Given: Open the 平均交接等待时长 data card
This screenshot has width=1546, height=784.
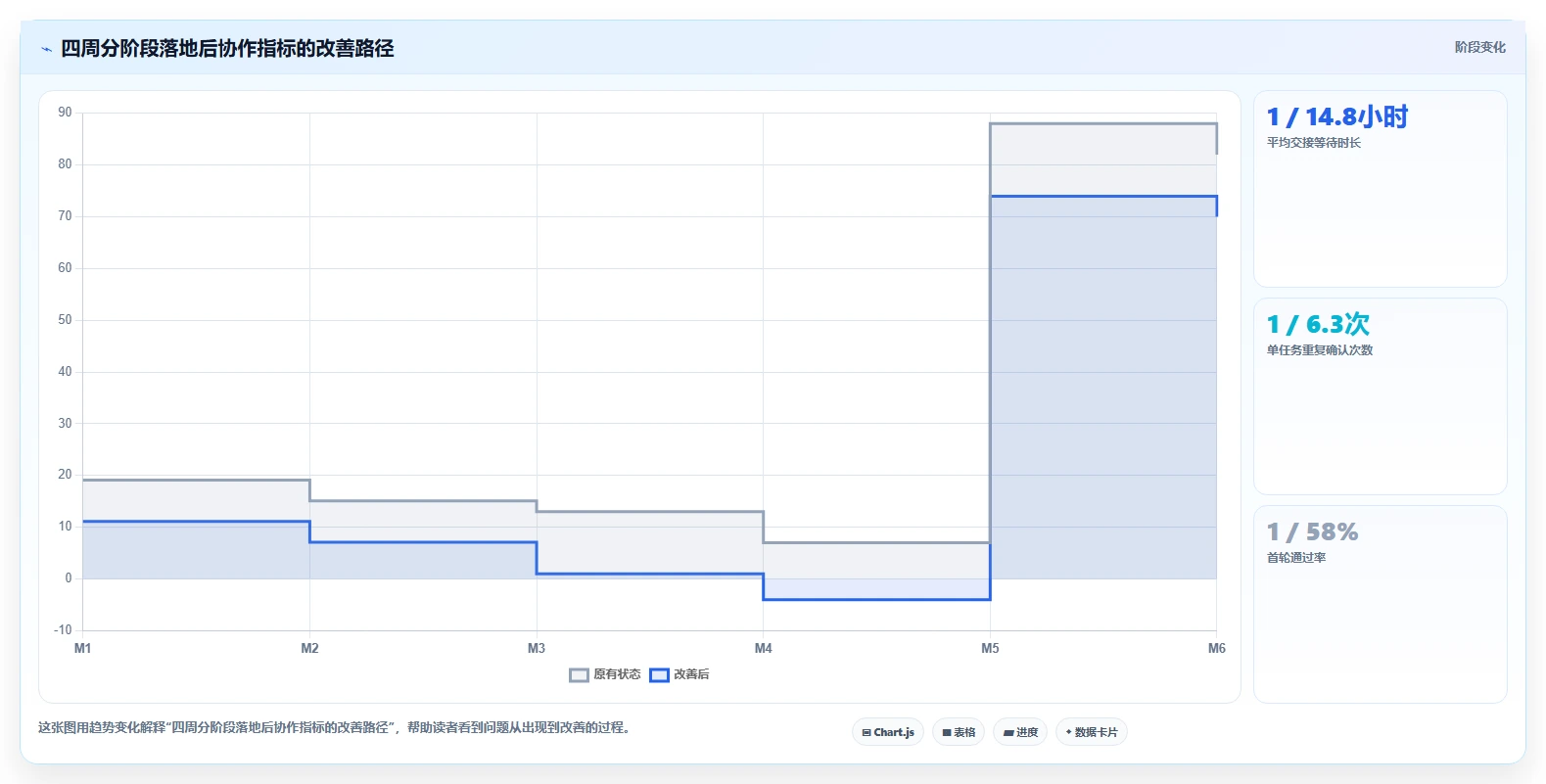Looking at the screenshot, I should (x=1381, y=189).
